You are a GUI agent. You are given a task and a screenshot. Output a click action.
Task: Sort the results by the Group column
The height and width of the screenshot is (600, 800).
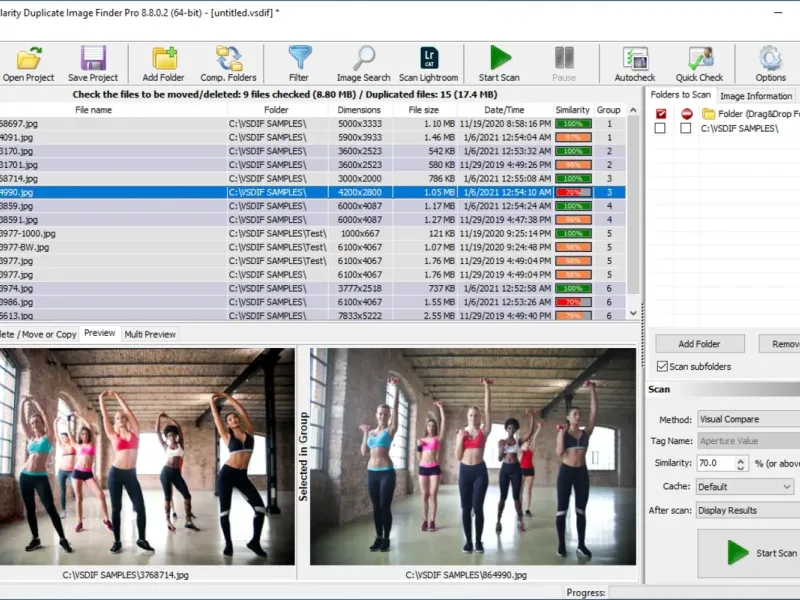pyautogui.click(x=609, y=110)
